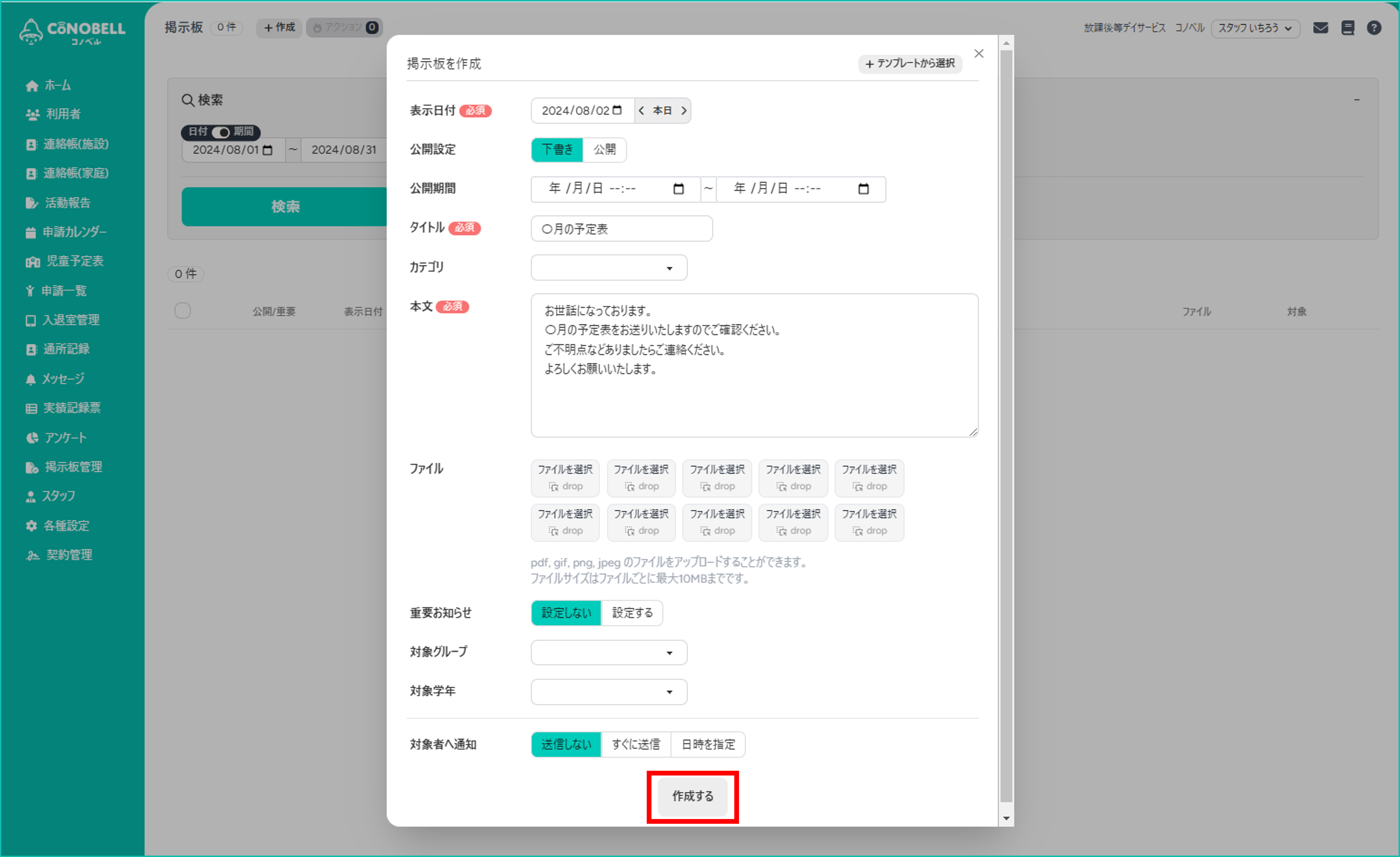
Task: Go to ホーム in the sidebar
Action: 49,85
